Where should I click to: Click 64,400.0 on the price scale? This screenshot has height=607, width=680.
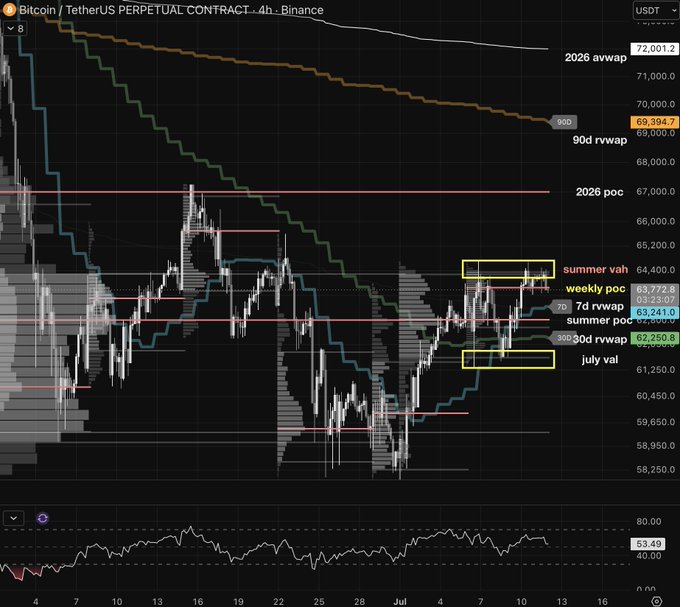pyautogui.click(x=655, y=270)
